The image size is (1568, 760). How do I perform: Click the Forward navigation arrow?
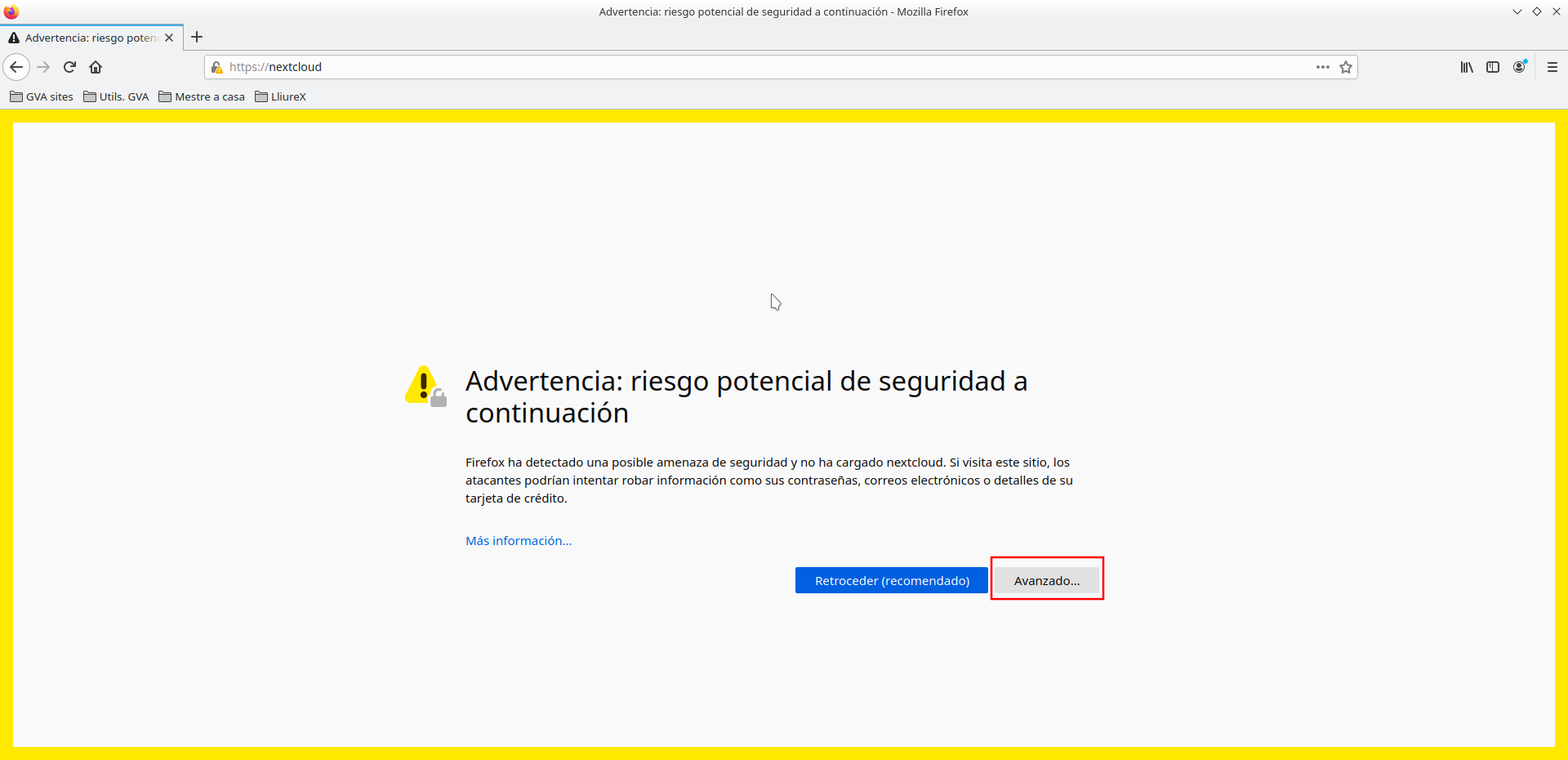point(44,67)
